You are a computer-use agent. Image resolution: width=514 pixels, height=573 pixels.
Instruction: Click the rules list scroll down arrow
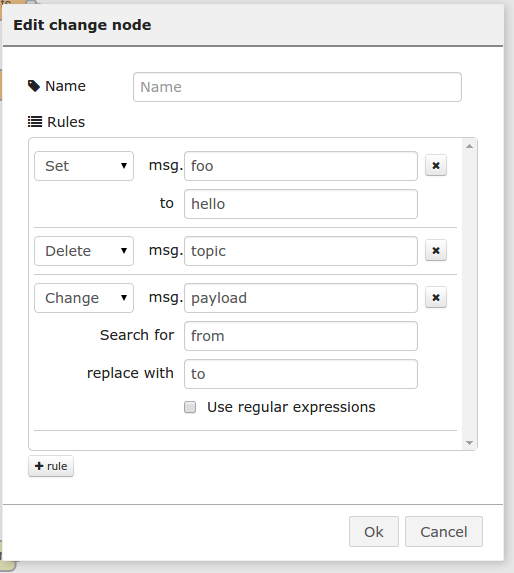click(x=469, y=443)
